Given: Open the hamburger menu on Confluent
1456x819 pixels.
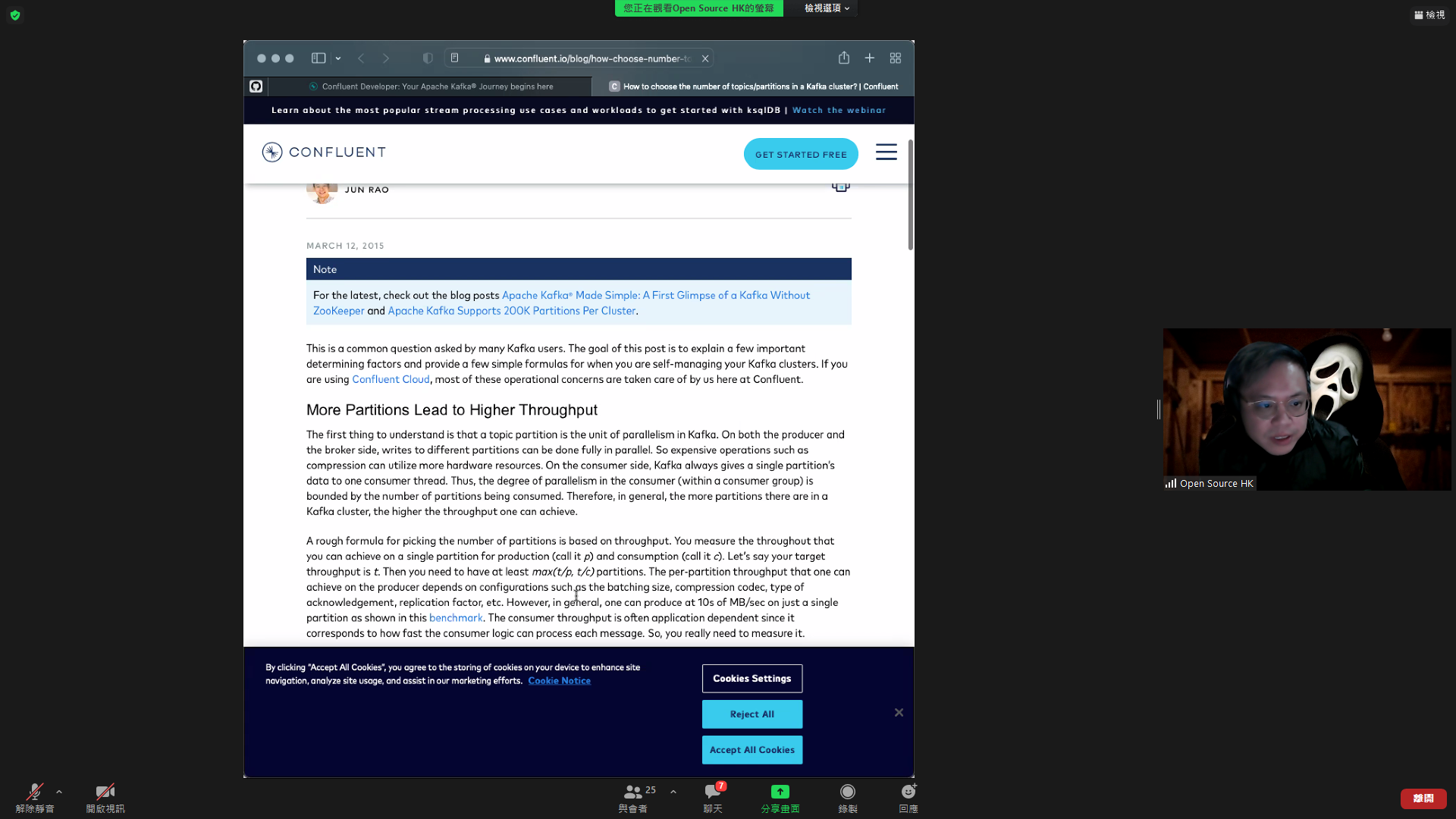Looking at the screenshot, I should click(886, 152).
